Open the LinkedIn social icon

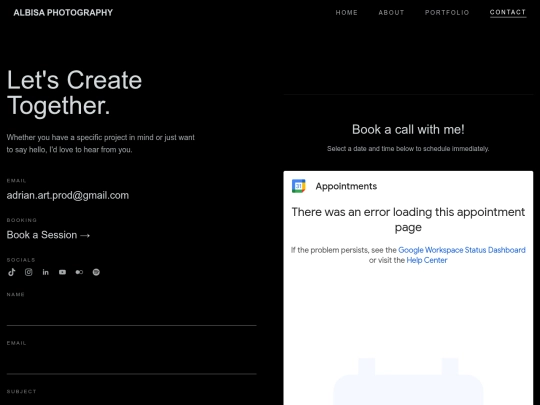pos(45,272)
